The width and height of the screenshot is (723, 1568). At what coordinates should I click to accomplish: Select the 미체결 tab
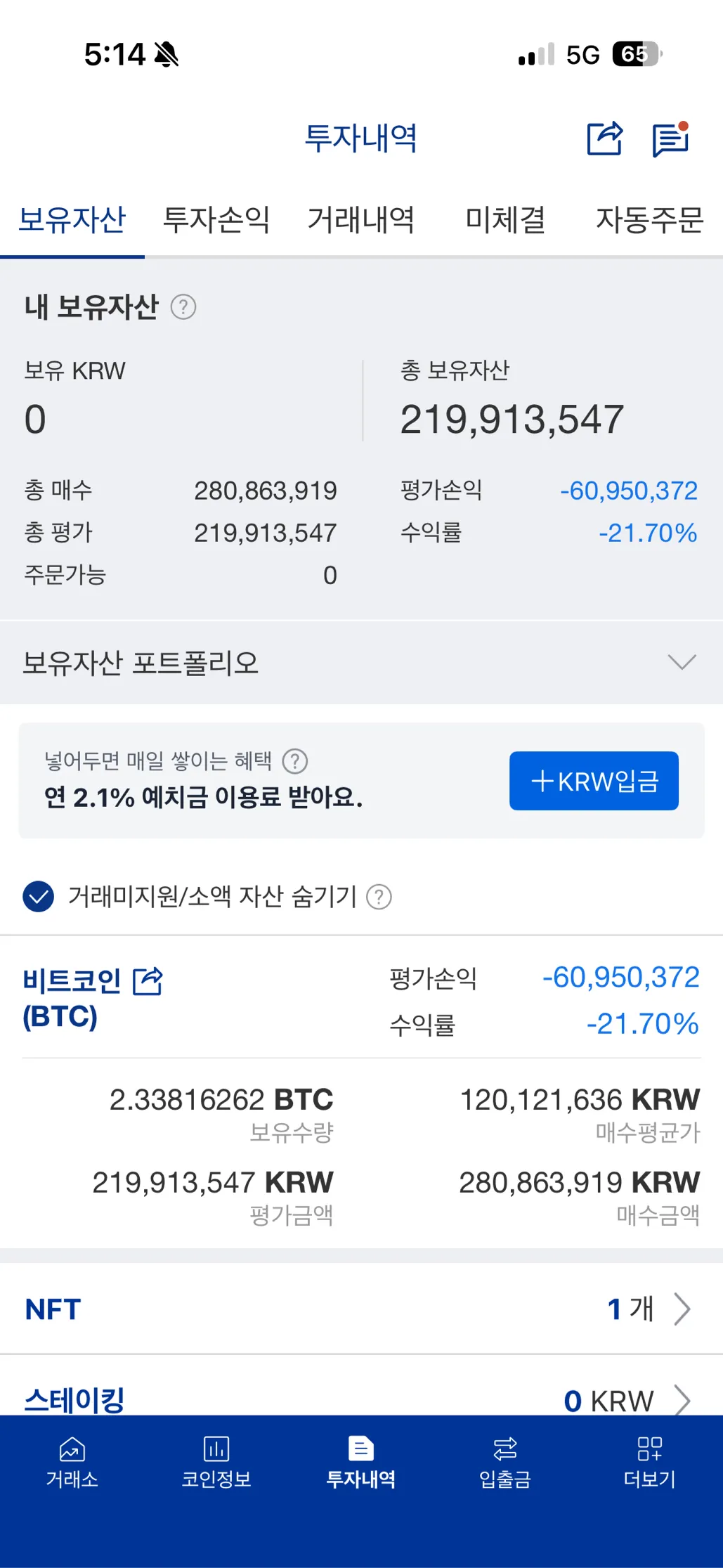506,220
